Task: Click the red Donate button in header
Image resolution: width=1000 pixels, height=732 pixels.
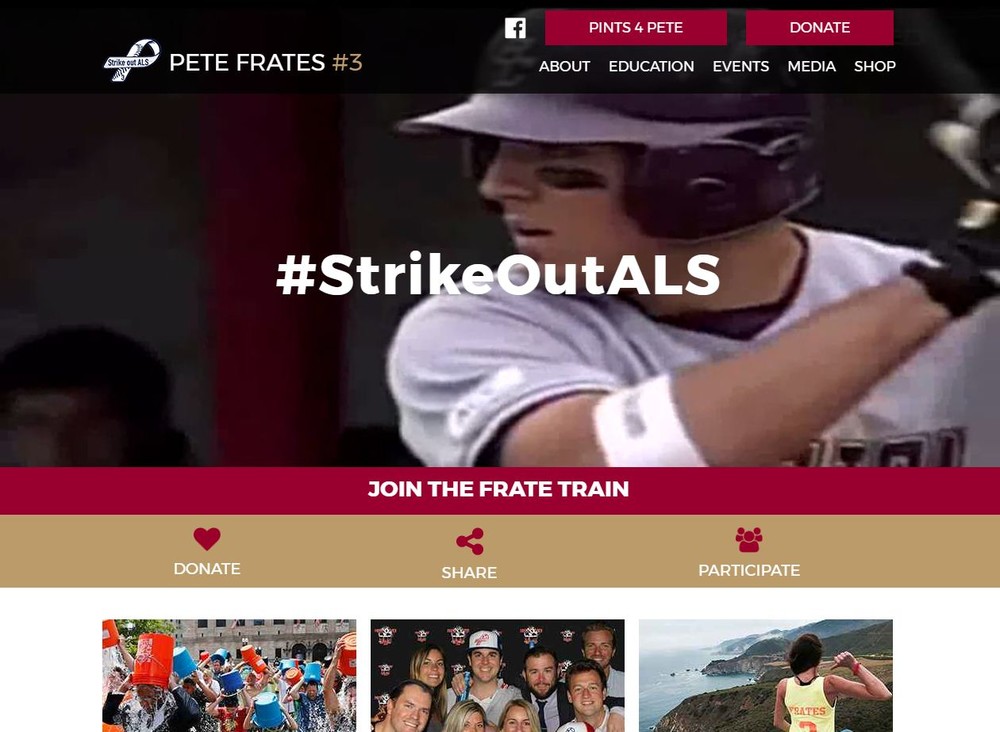Action: point(820,27)
